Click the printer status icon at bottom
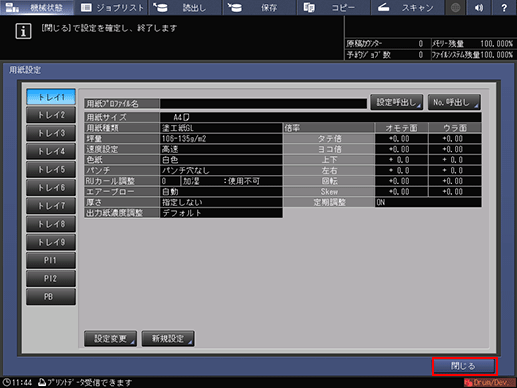The image size is (517, 388). click(x=42, y=382)
